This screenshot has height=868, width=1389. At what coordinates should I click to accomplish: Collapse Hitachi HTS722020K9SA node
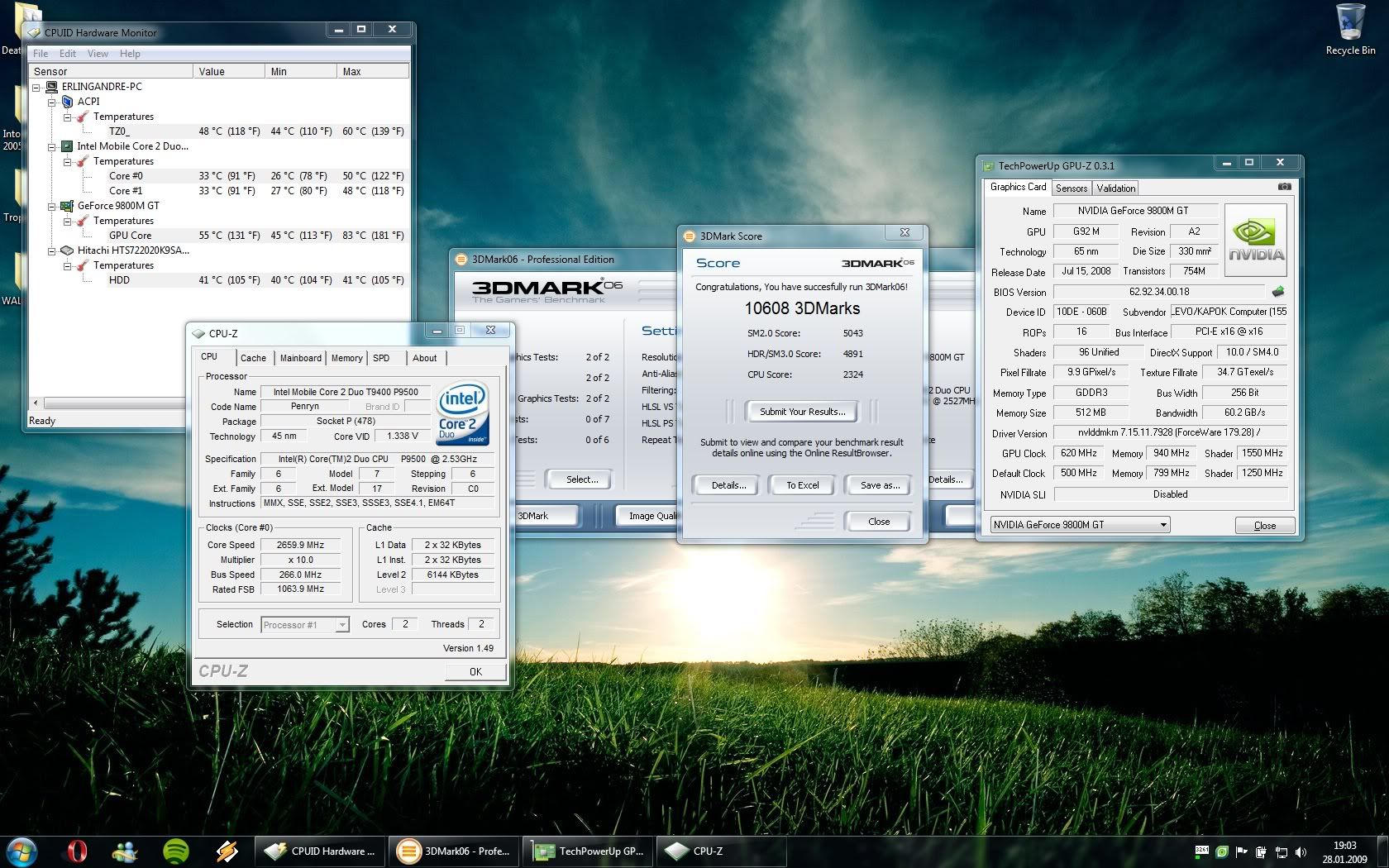(x=52, y=250)
